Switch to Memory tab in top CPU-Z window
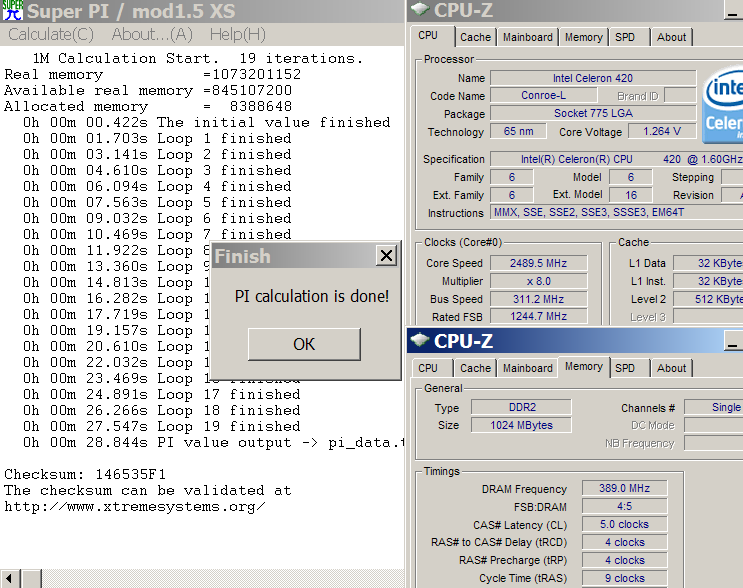This screenshot has height=588, width=743. pos(583,37)
